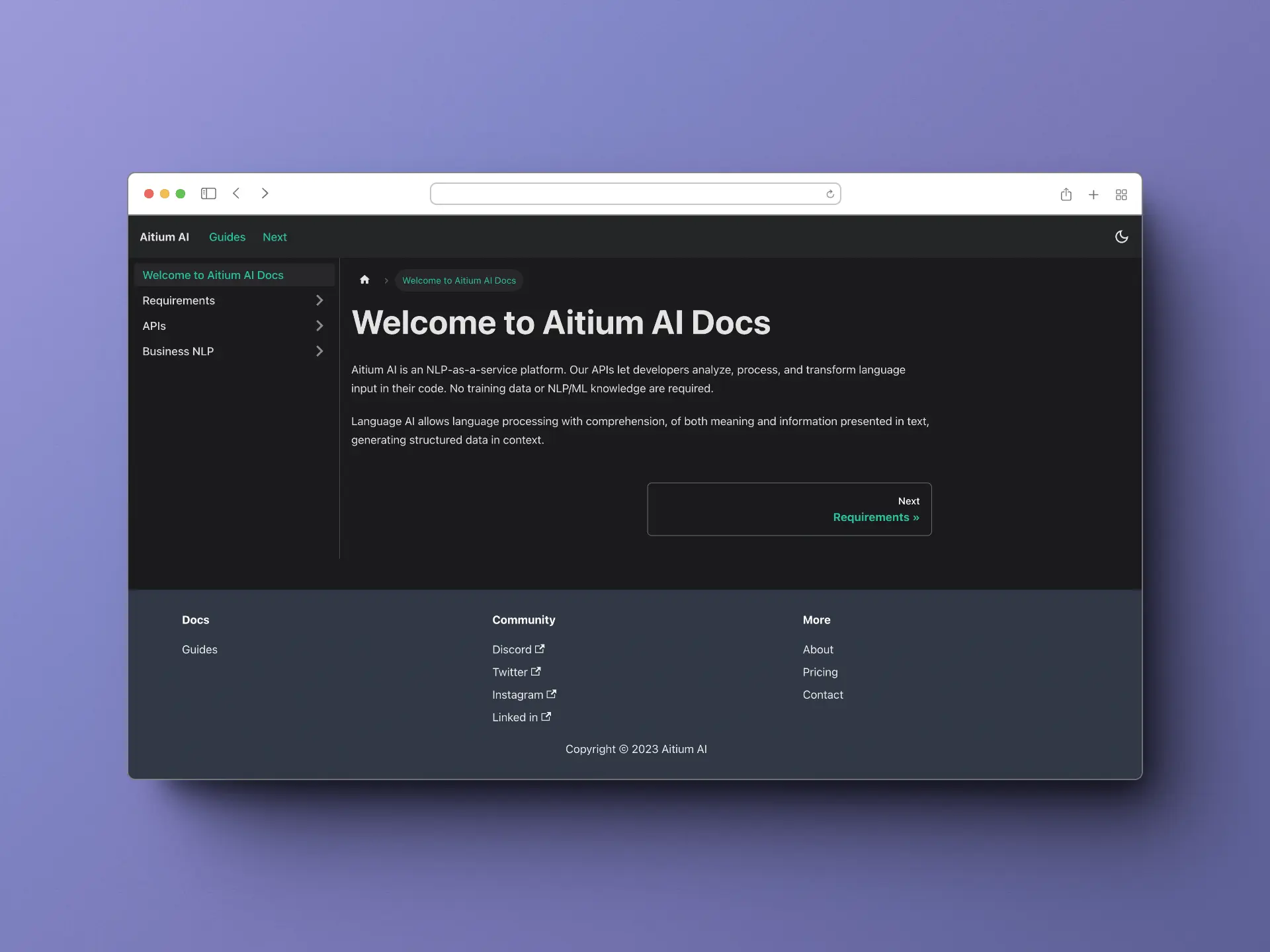Viewport: 1270px width, 952px height.
Task: Show tab overview grid icon
Action: pos(1121,194)
